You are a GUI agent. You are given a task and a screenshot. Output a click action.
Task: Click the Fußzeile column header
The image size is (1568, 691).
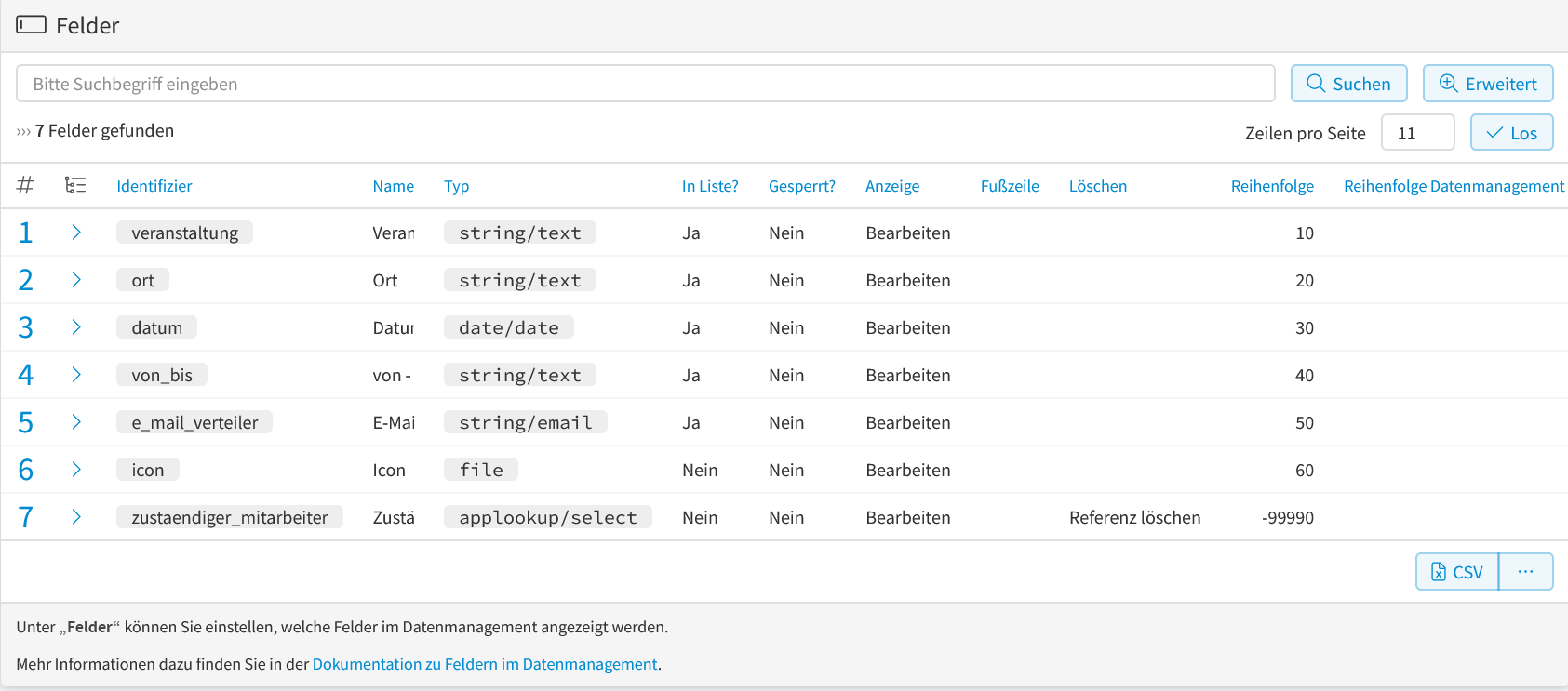[x=1010, y=186]
